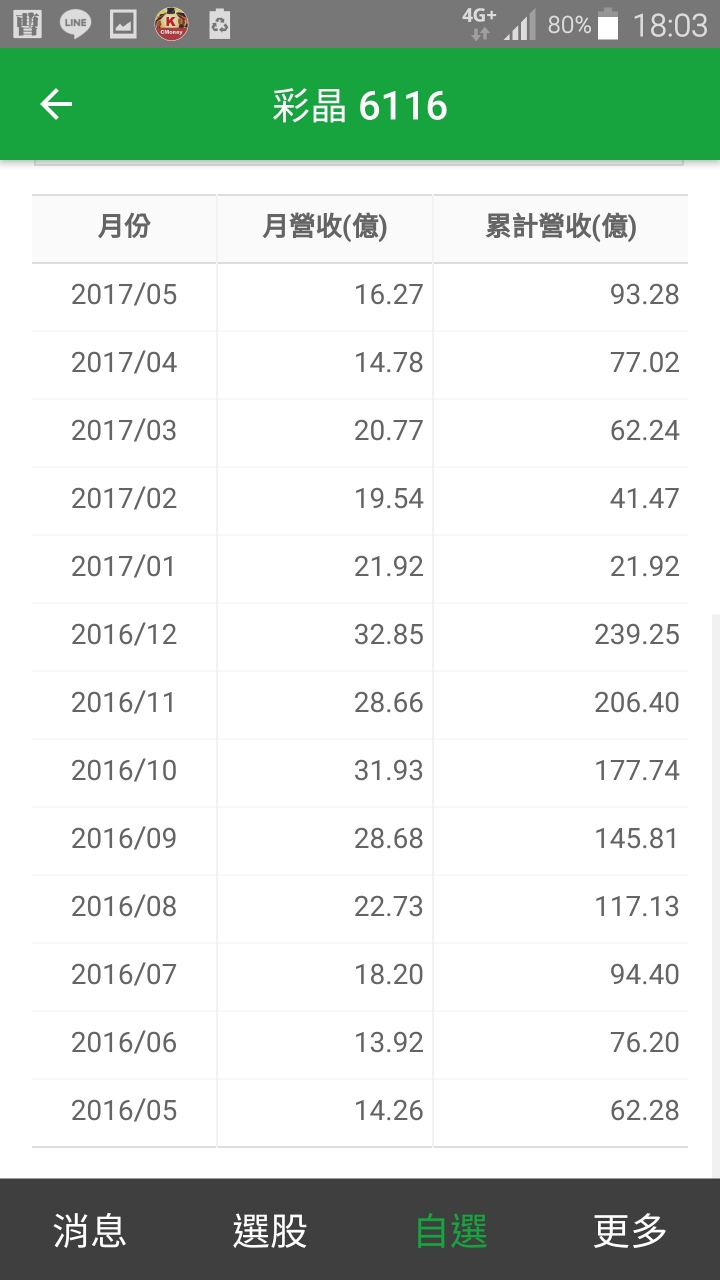Tap the leftmost notification icon in status bar
Screen dimensions: 720x1280
pos(27,24)
